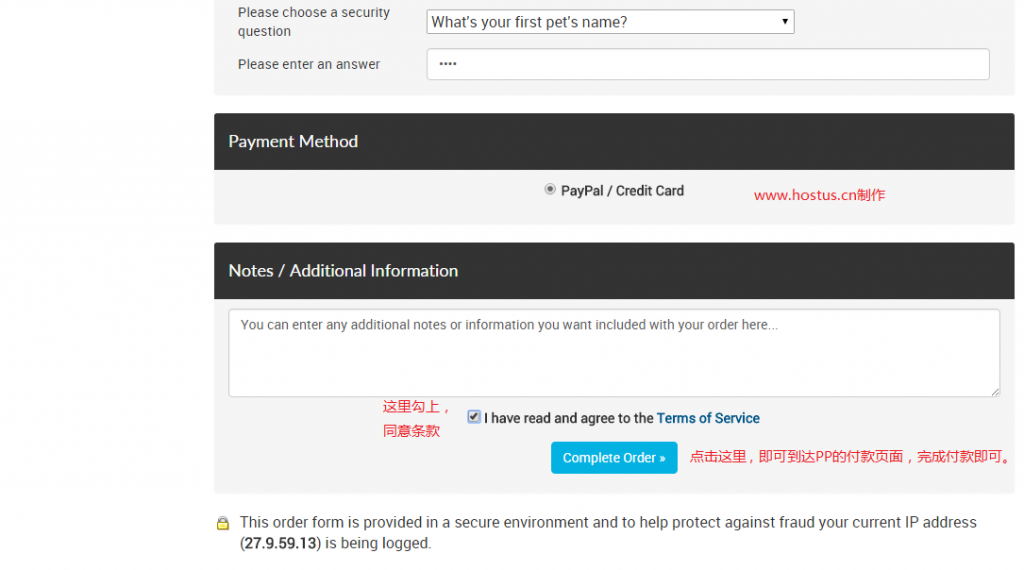Click the PayPal / Credit Card label text
The height and width of the screenshot is (570, 1024).
[x=622, y=191]
